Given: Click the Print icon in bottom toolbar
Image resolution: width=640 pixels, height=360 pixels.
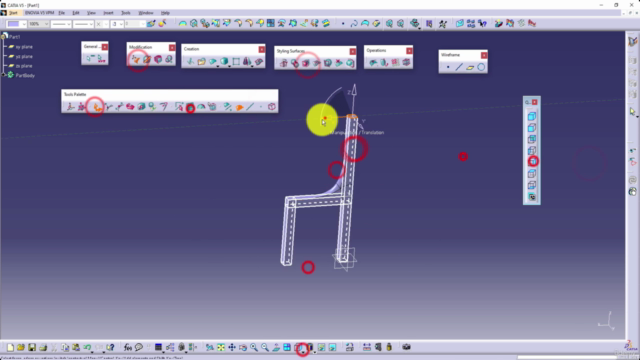Looking at the screenshot, I should pyautogui.click(x=43, y=347).
